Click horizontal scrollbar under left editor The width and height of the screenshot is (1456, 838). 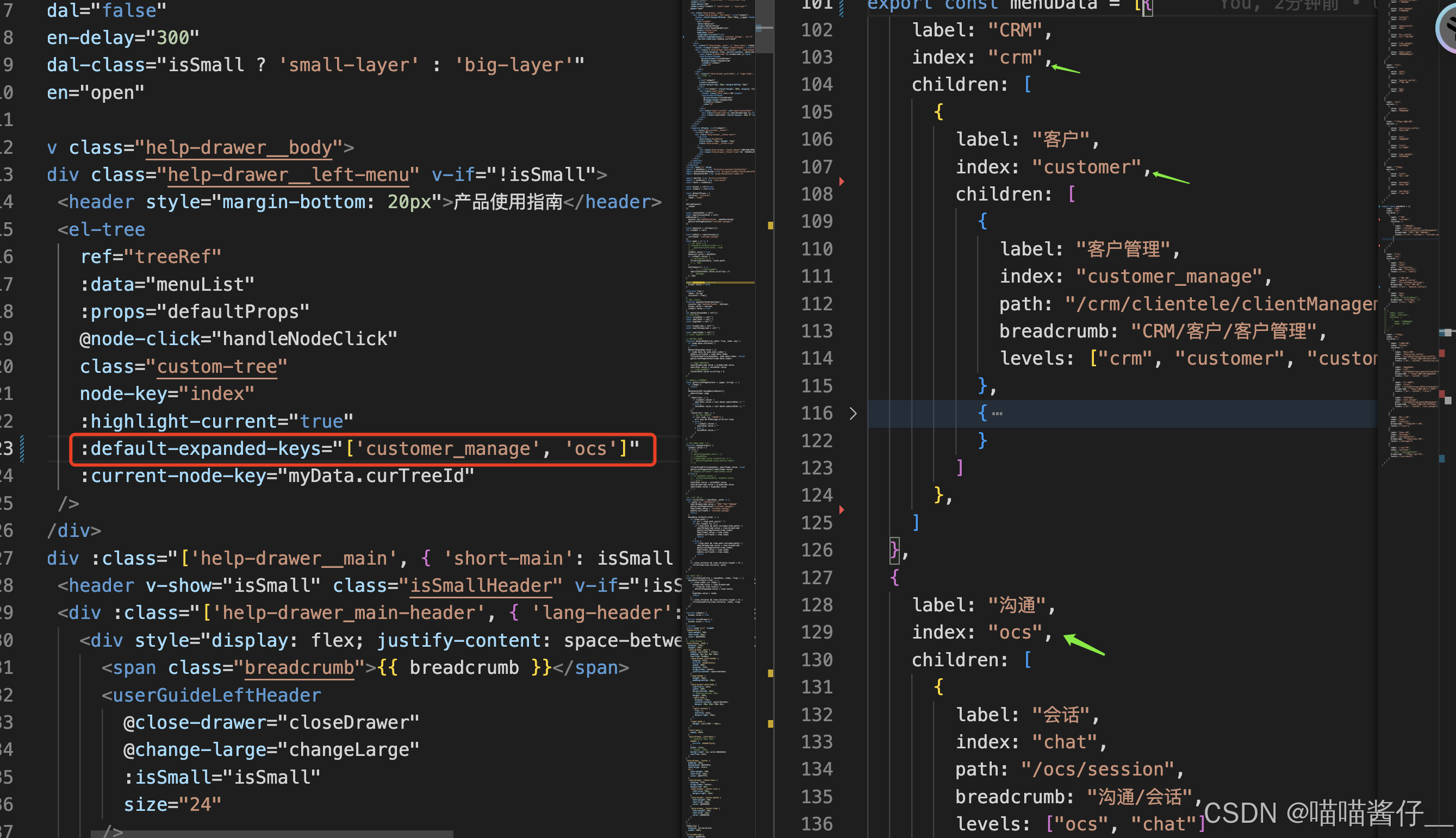tap(271, 834)
